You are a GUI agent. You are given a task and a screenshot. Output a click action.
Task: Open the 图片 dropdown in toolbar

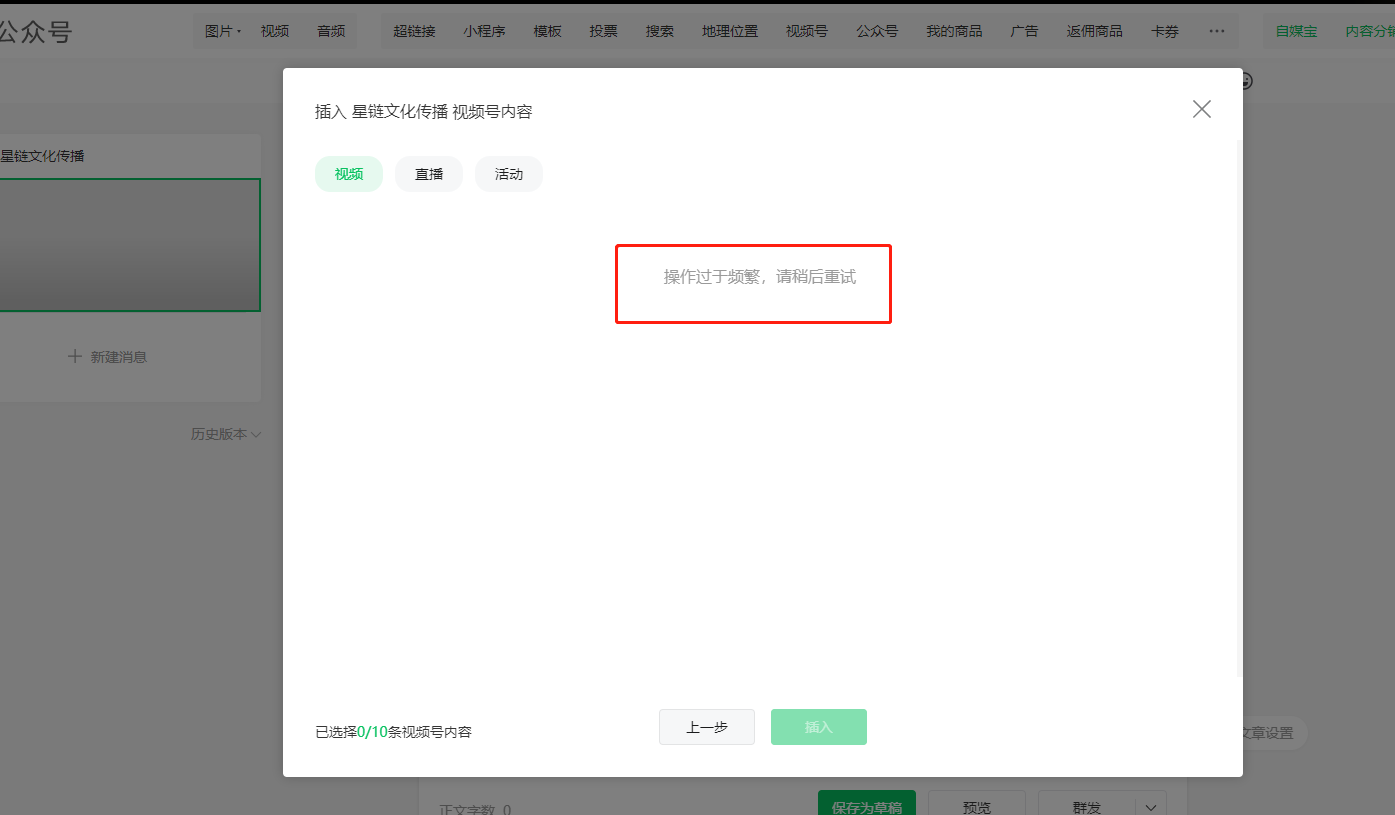223,31
